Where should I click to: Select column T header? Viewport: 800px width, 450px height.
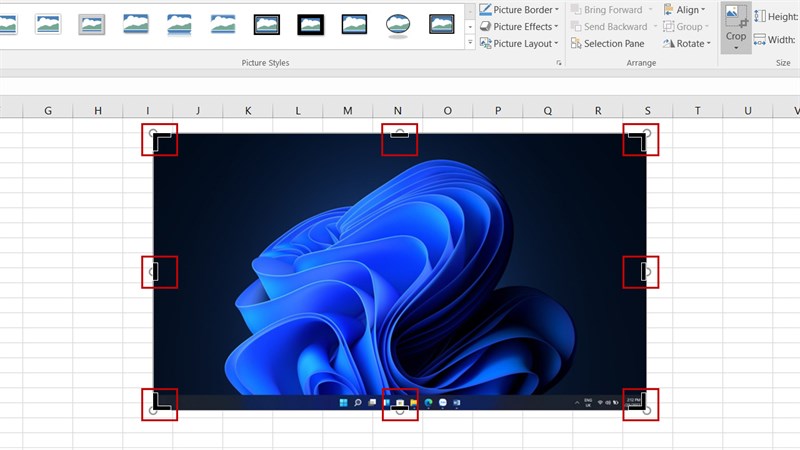(698, 111)
